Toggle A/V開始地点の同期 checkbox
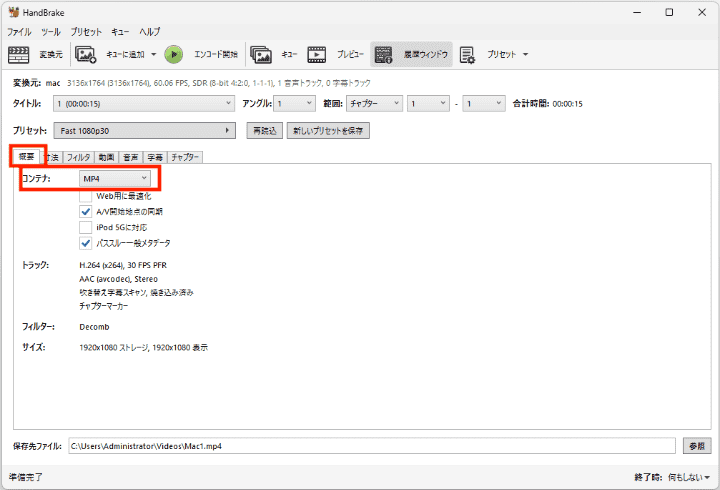720x490 pixels. 85,212
